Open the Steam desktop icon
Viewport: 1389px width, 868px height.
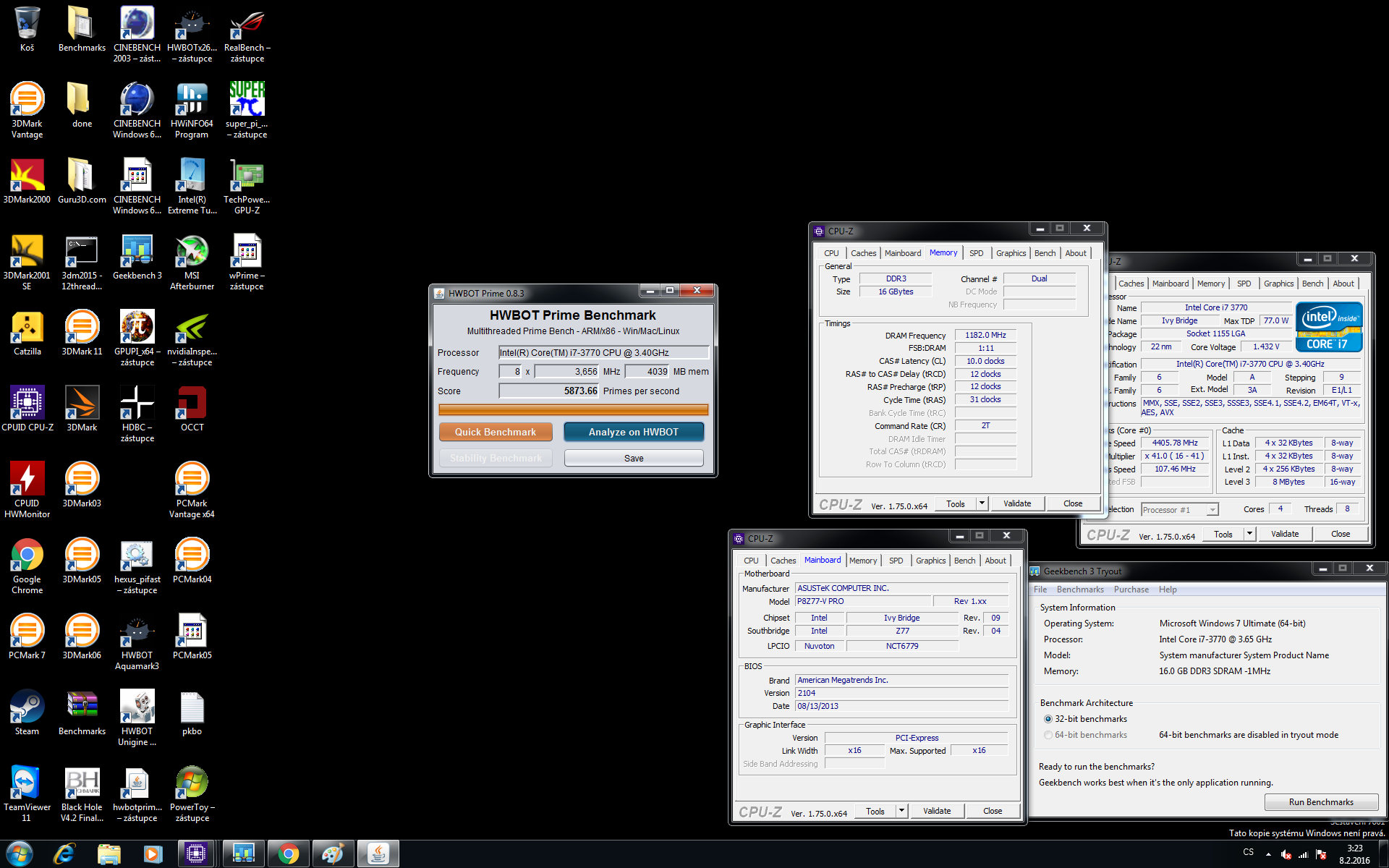click(27, 712)
